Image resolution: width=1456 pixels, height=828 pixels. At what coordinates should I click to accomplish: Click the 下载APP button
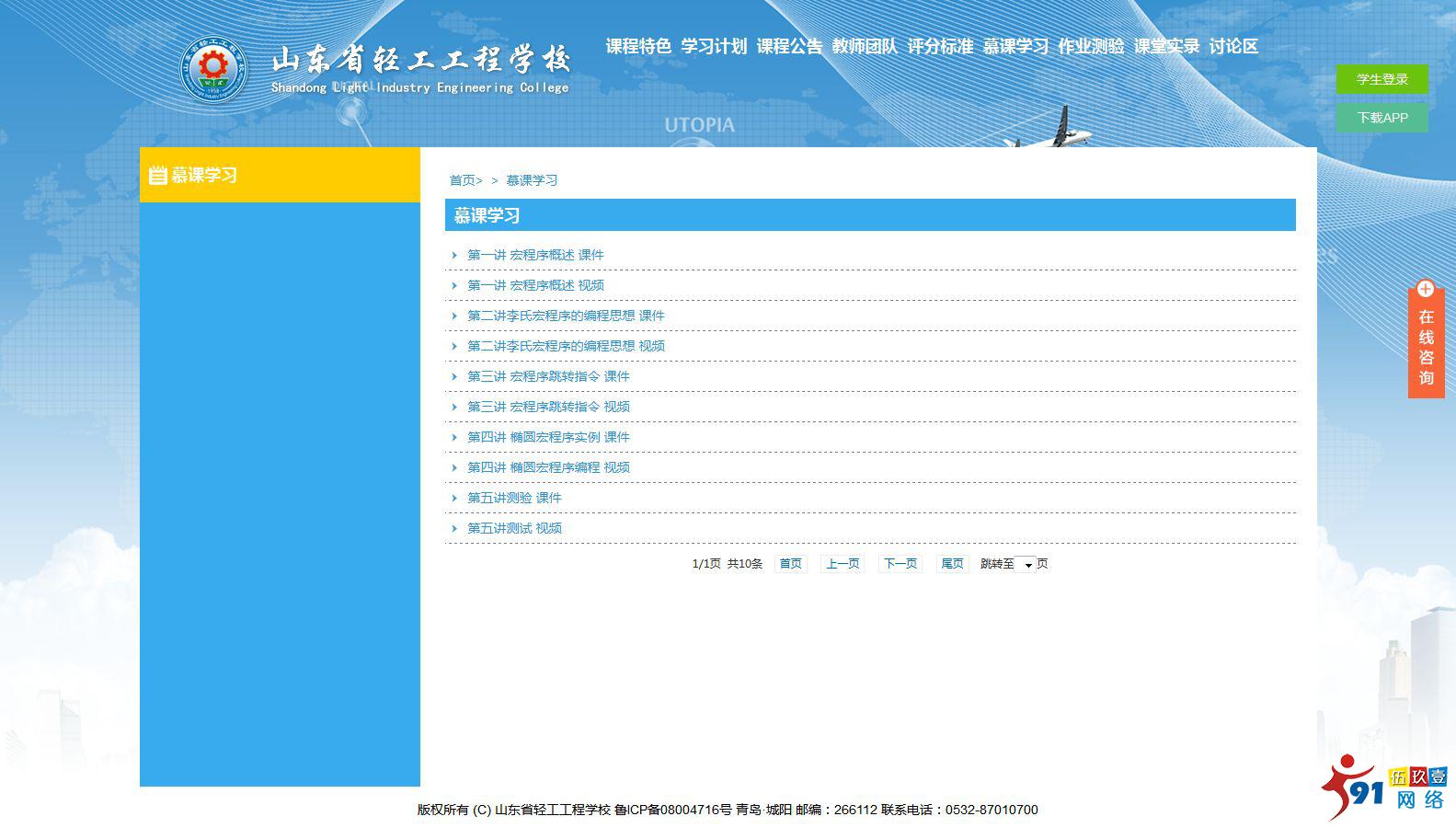coord(1382,118)
